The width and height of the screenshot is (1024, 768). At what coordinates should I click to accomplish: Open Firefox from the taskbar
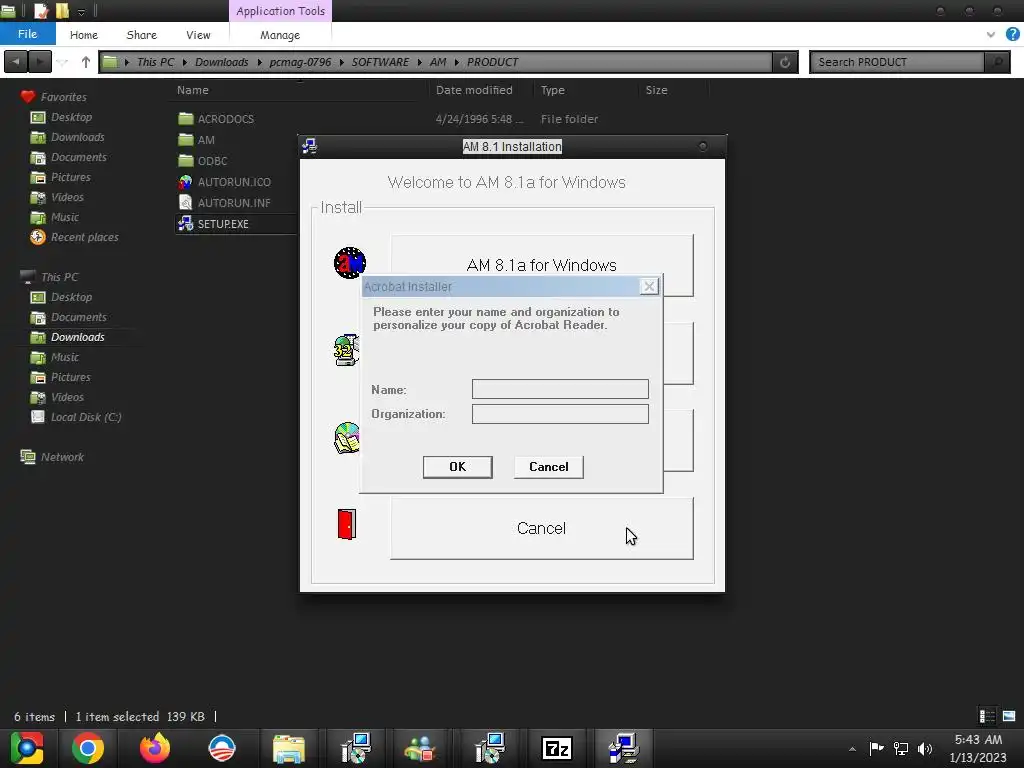click(x=155, y=748)
